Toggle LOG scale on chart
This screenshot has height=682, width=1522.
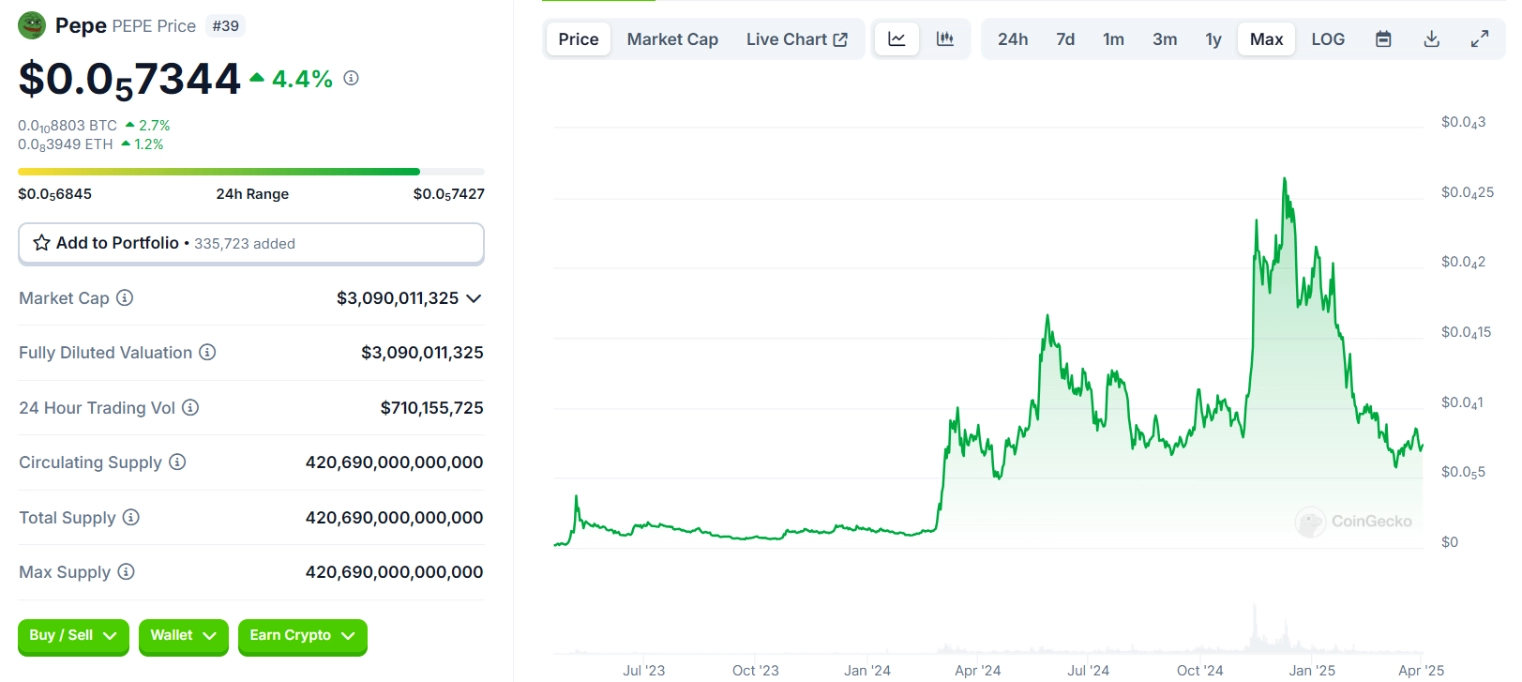[x=1328, y=39]
